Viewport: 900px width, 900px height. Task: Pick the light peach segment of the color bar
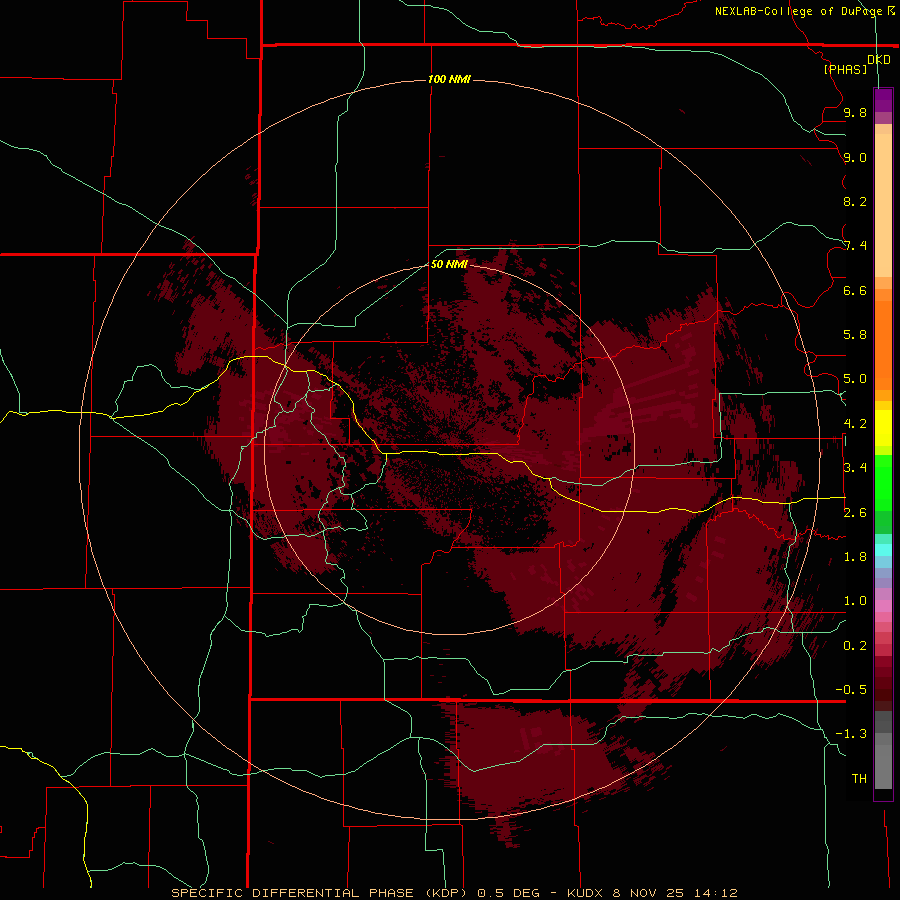point(883,205)
